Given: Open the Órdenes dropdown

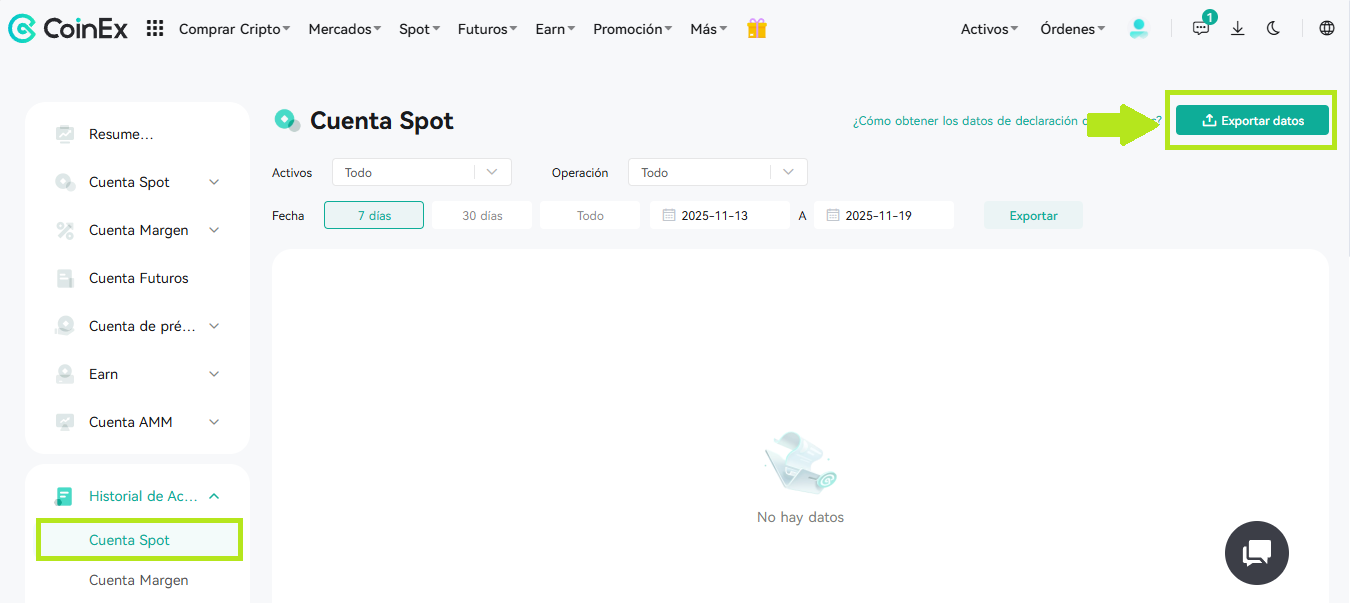Looking at the screenshot, I should pyautogui.click(x=1073, y=29).
